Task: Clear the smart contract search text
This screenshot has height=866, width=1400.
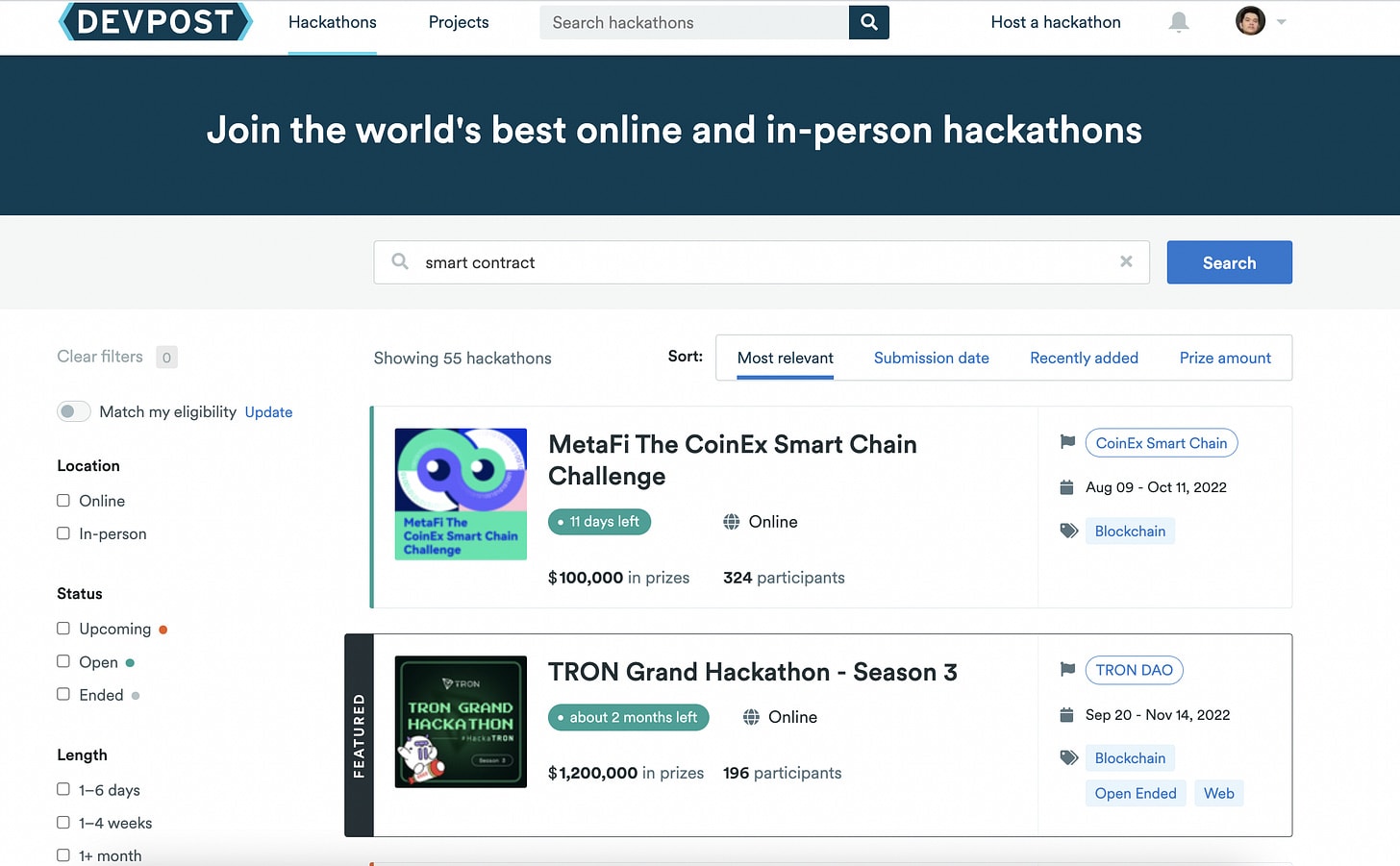Action: tap(1126, 261)
